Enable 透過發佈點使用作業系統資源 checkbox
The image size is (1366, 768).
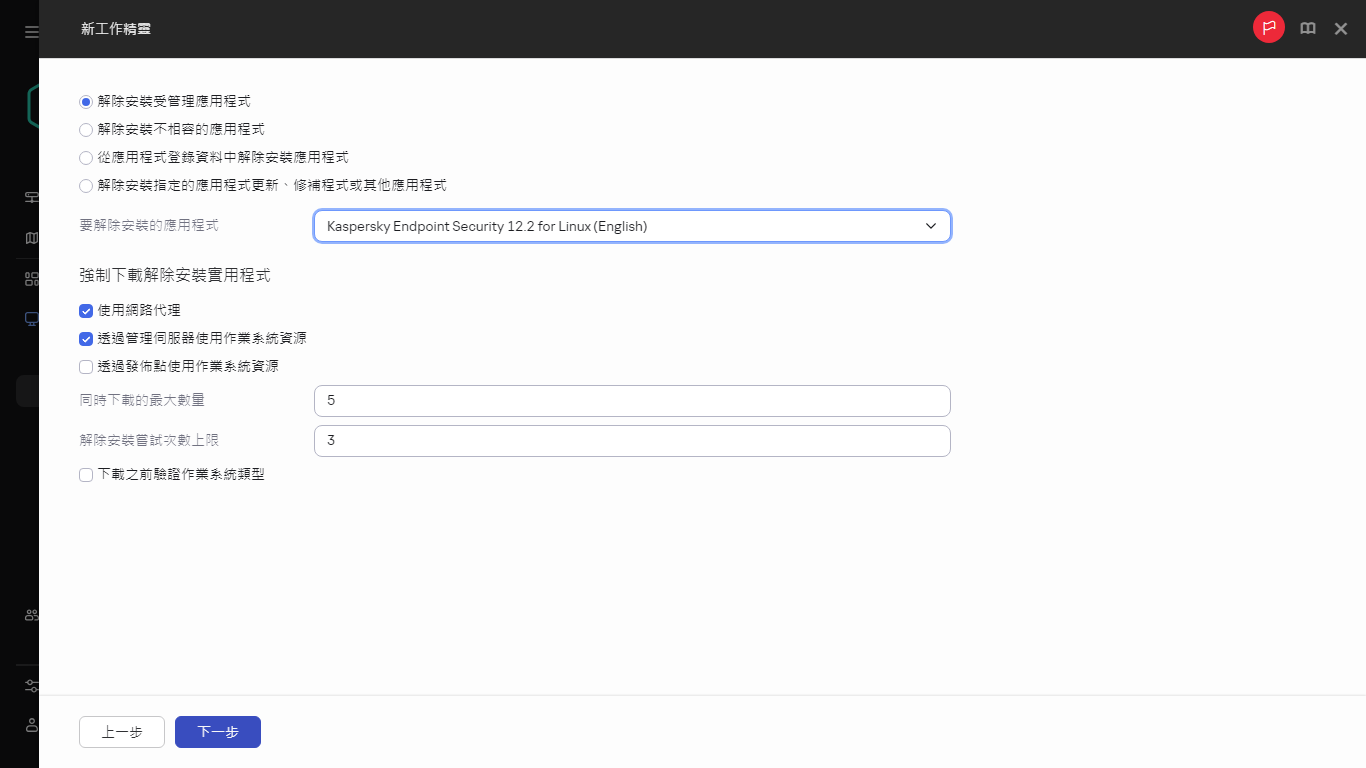click(86, 367)
